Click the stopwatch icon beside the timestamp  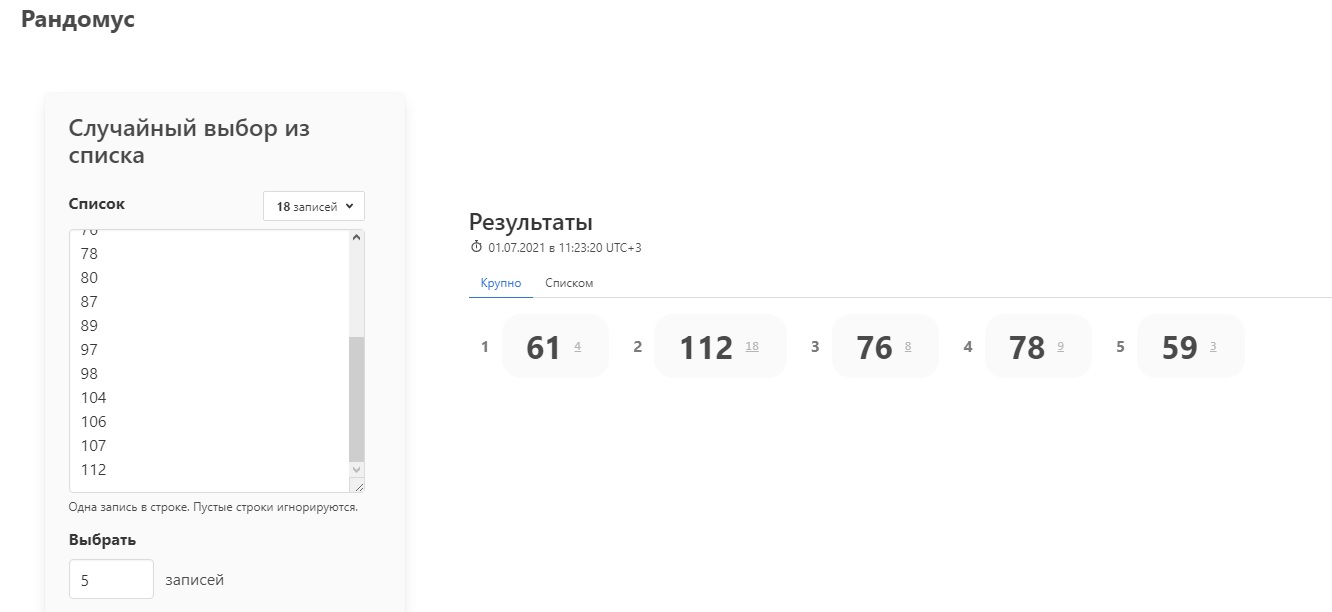476,247
